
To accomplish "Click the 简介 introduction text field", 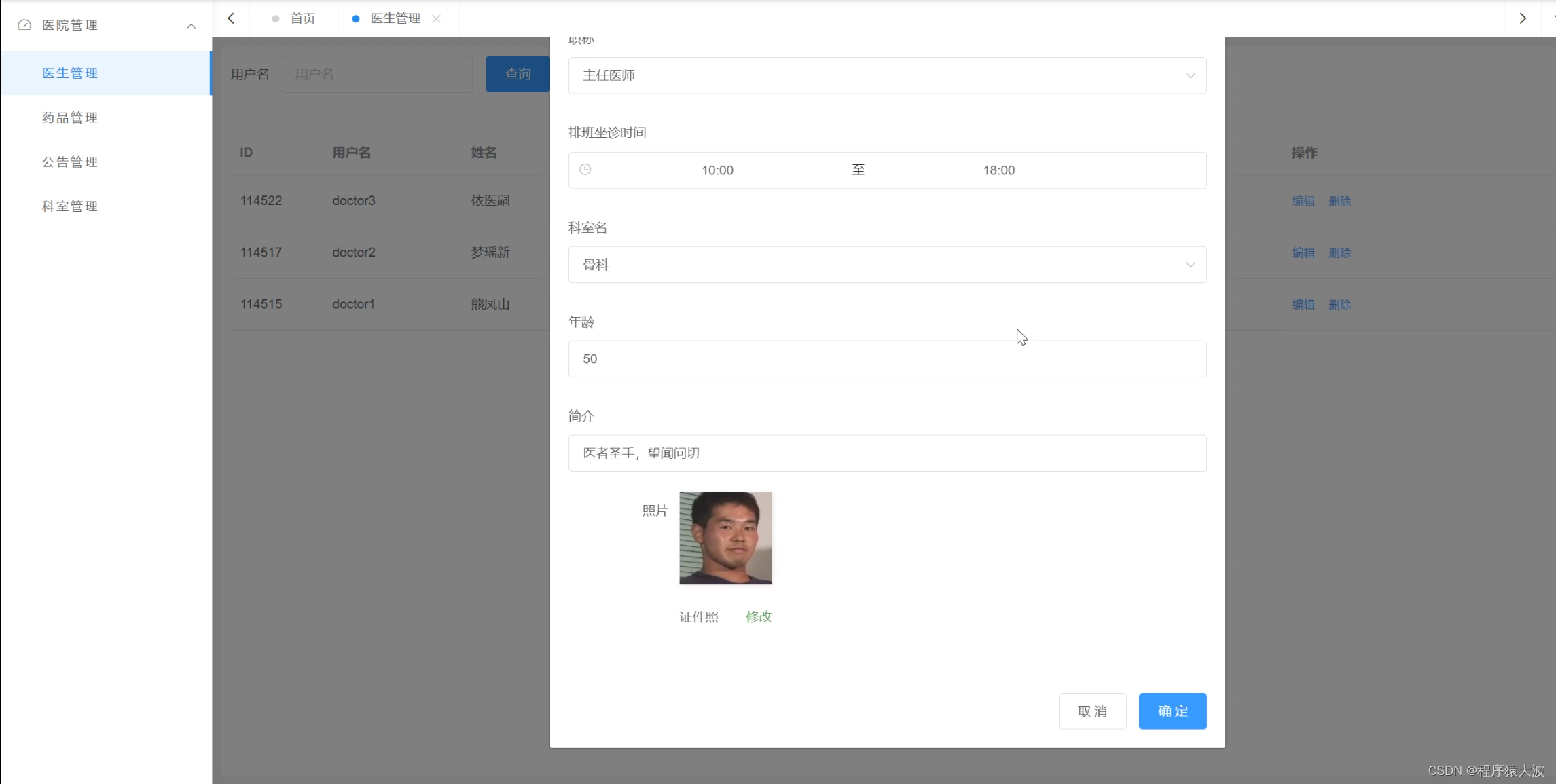I will 886,453.
